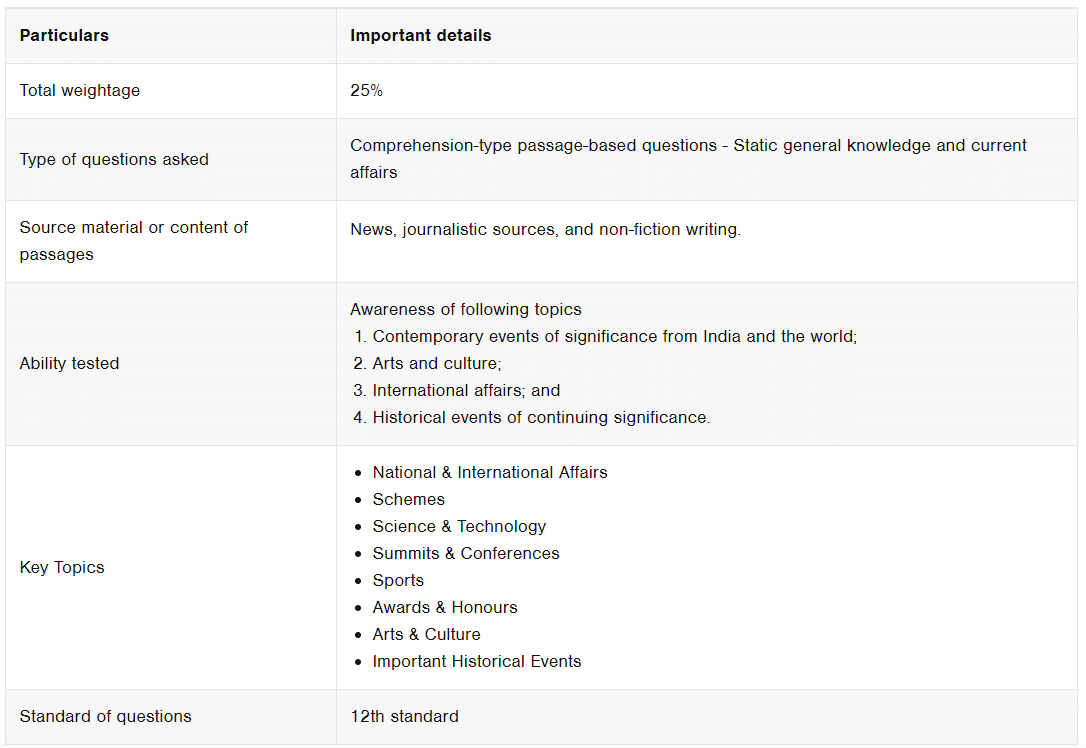Select the Ability tested row label

(69, 364)
